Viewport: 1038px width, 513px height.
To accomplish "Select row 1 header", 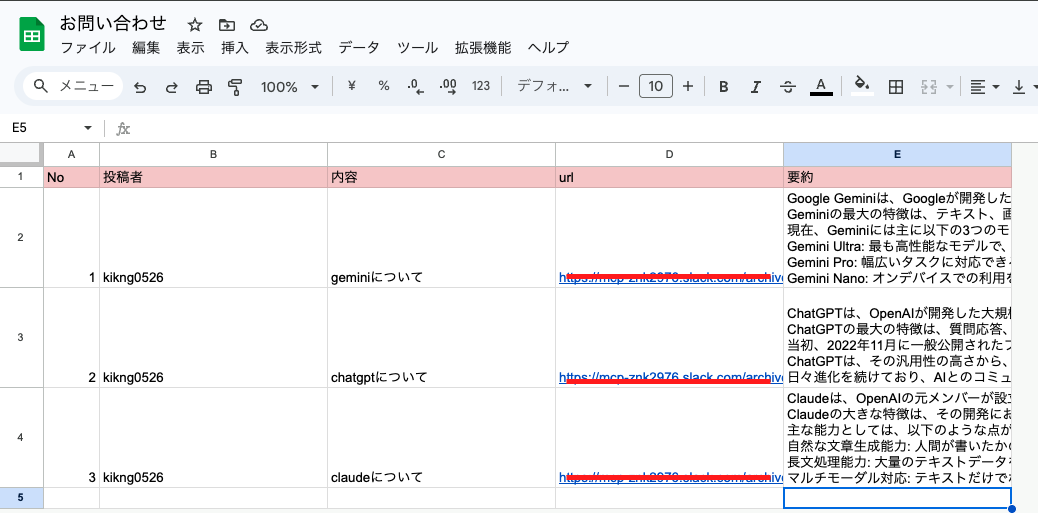I will pos(21,177).
